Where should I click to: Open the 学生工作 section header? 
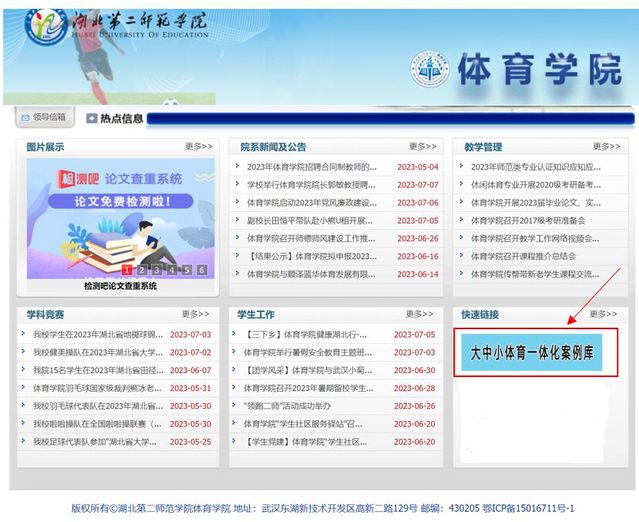click(x=256, y=314)
